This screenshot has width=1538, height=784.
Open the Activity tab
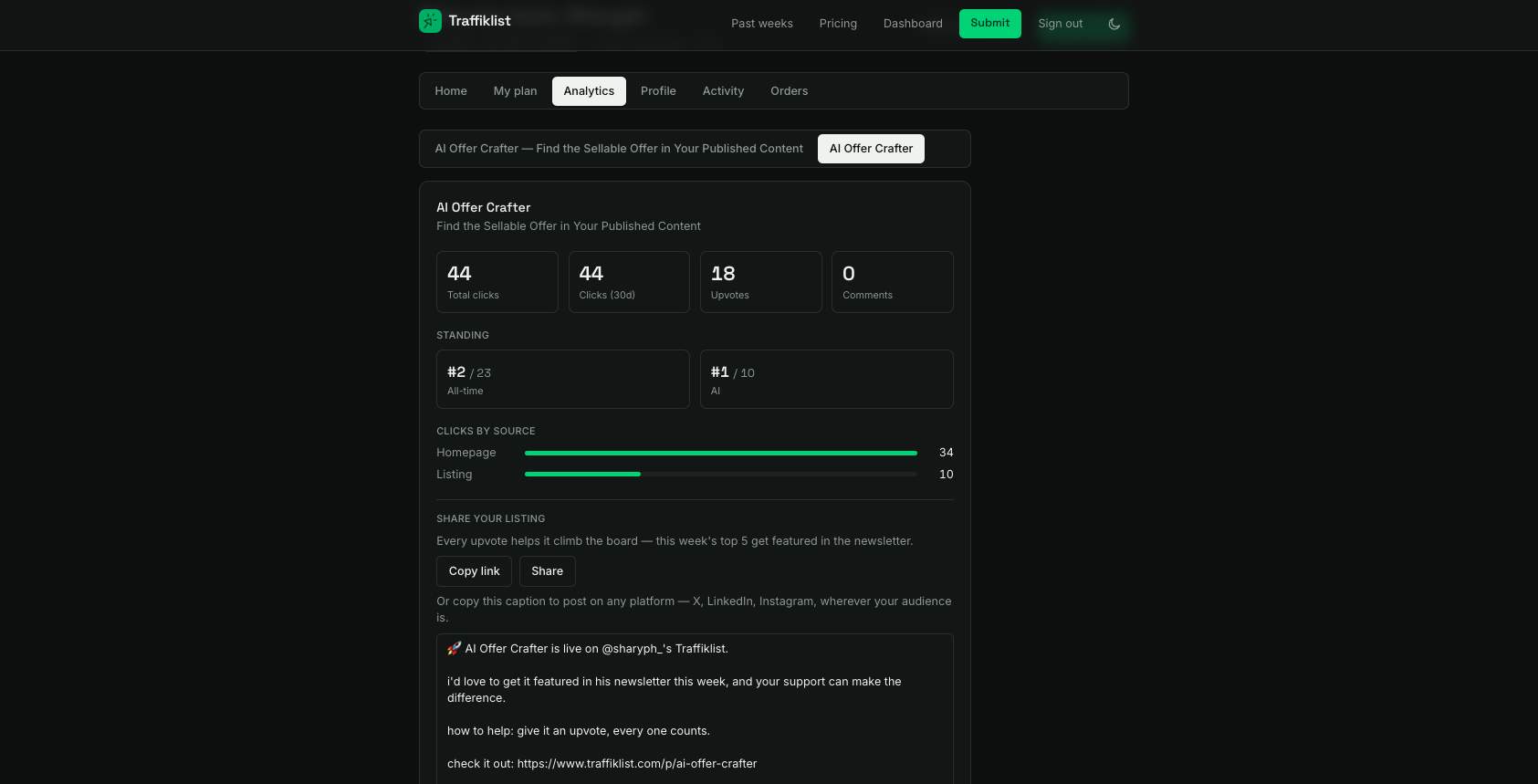pos(723,91)
